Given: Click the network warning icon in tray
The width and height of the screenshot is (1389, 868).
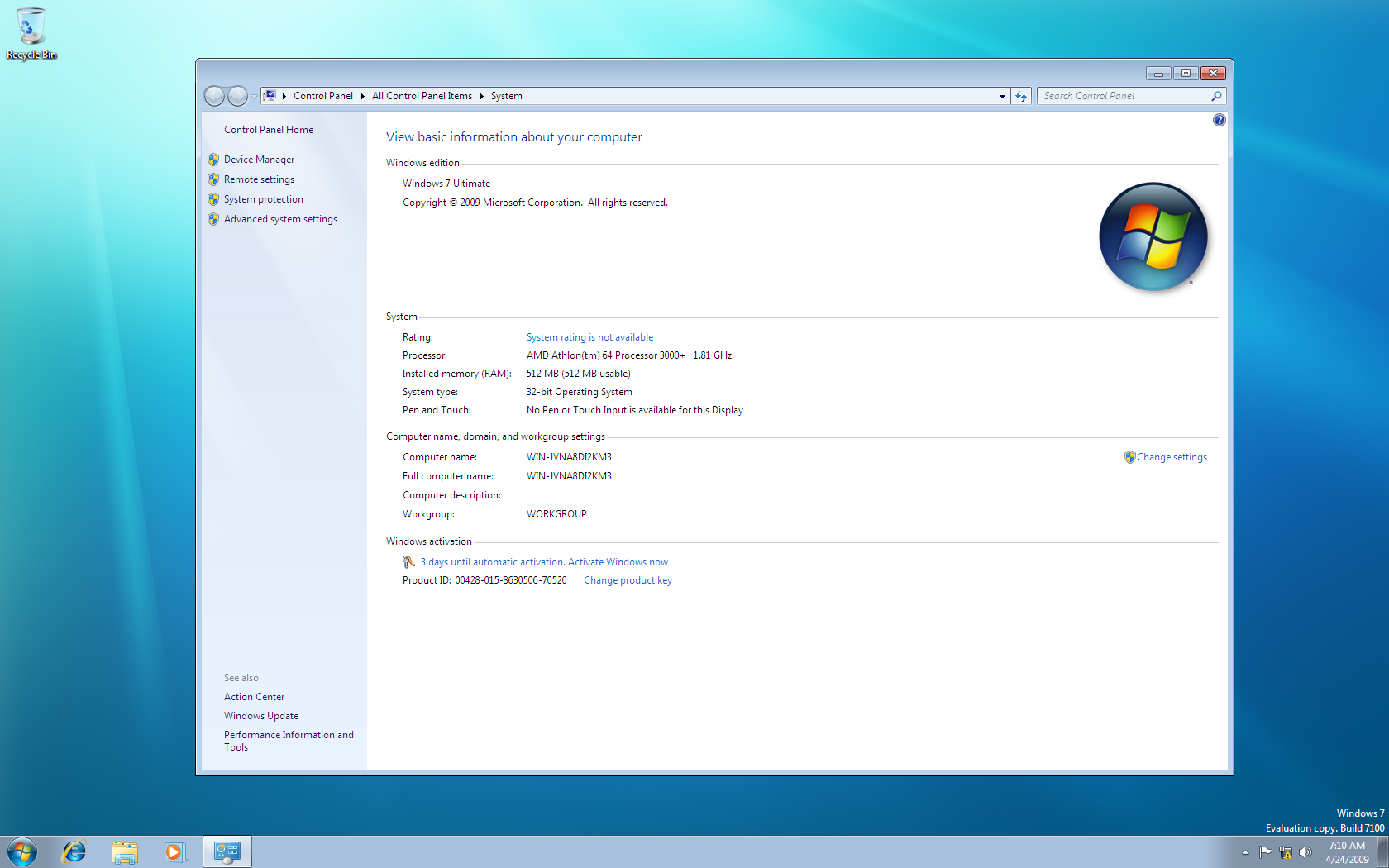Looking at the screenshot, I should [x=1286, y=852].
